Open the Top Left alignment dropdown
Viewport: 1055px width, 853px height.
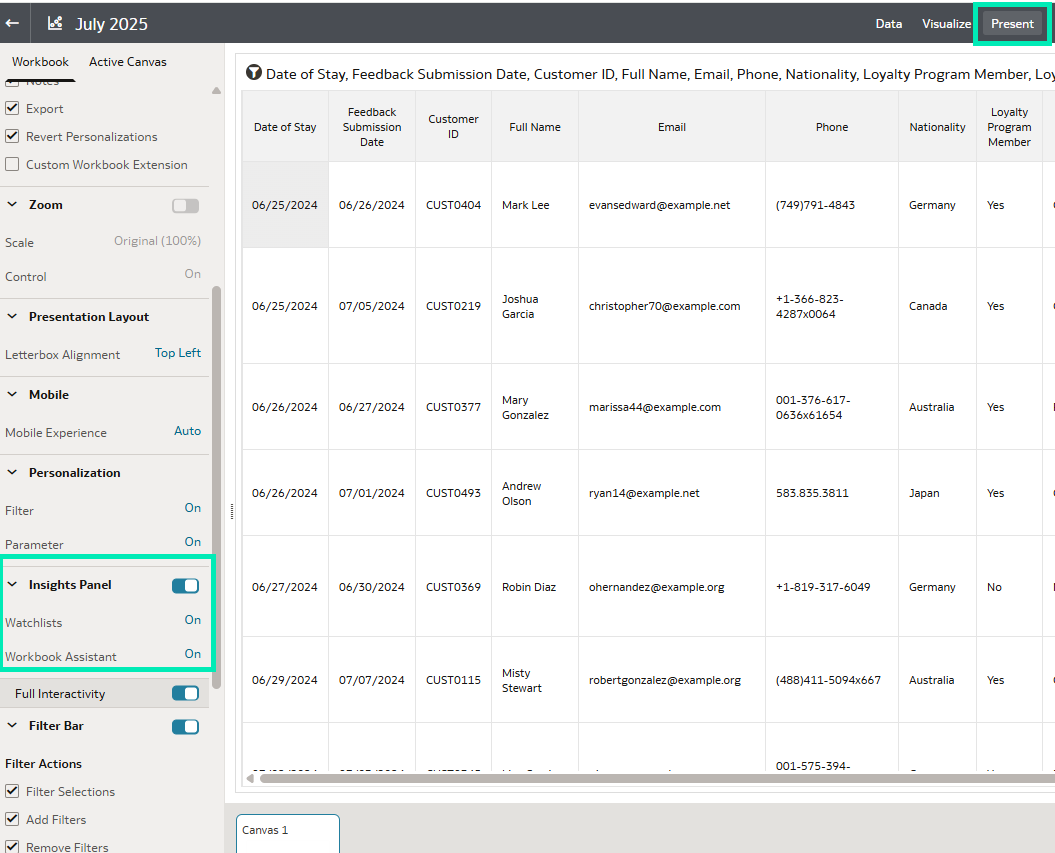[178, 353]
